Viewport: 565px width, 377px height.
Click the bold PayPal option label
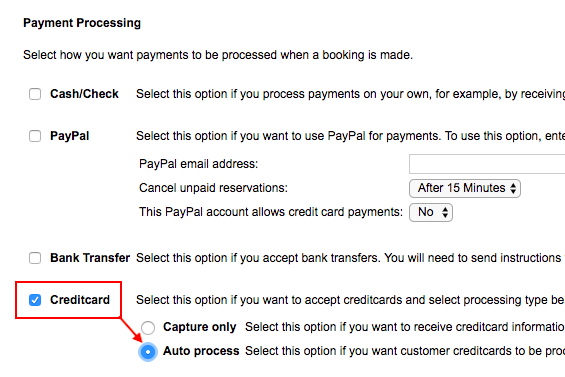[x=70, y=136]
